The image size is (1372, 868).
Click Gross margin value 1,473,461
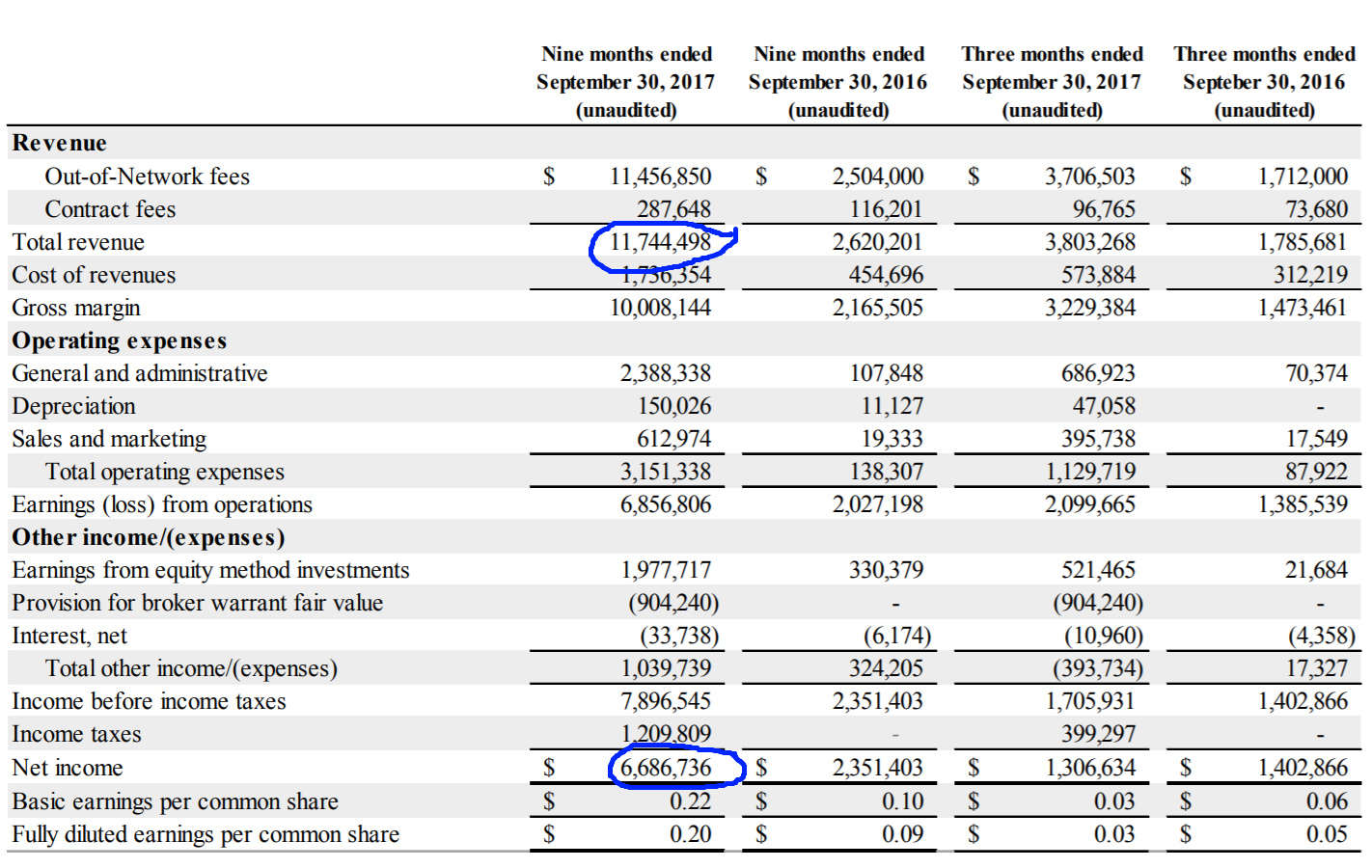[x=1303, y=308]
